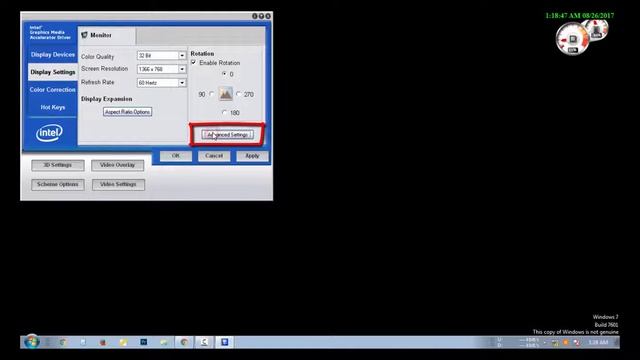Open Scheme Options
Image resolution: width=640 pixels, height=360 pixels.
tap(58, 184)
